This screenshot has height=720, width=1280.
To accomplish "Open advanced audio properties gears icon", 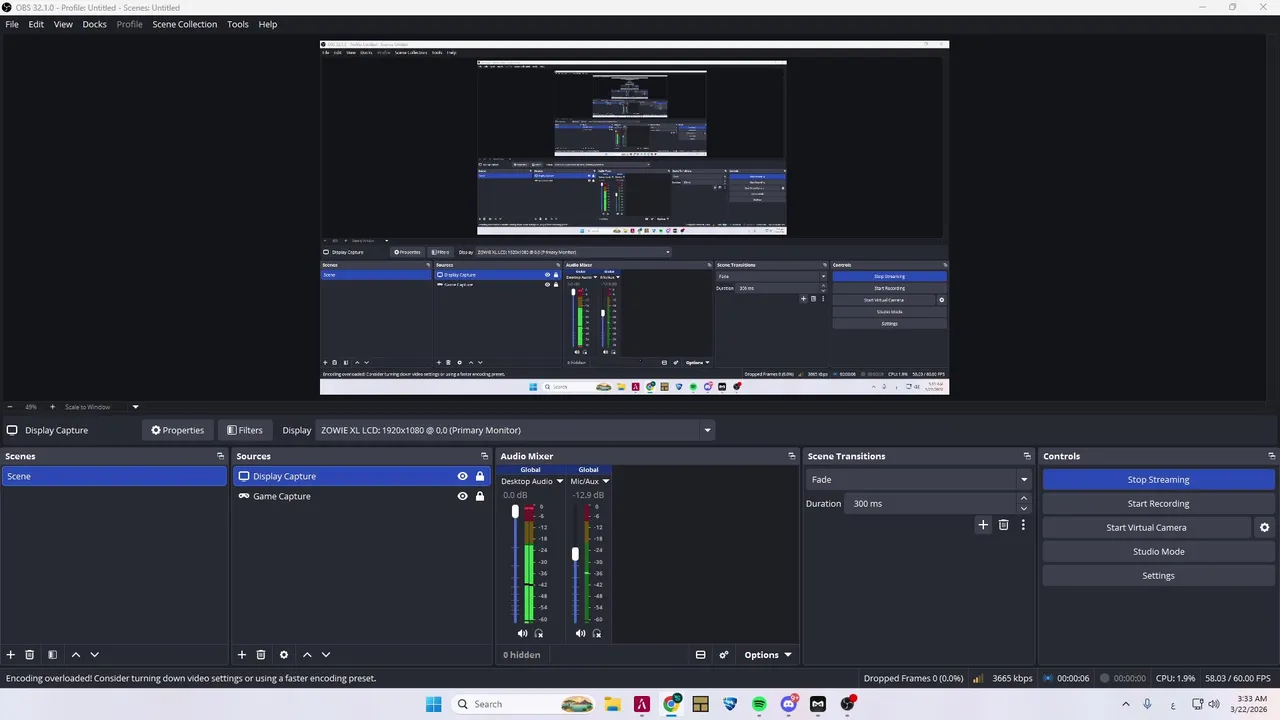I will pyautogui.click(x=724, y=655).
